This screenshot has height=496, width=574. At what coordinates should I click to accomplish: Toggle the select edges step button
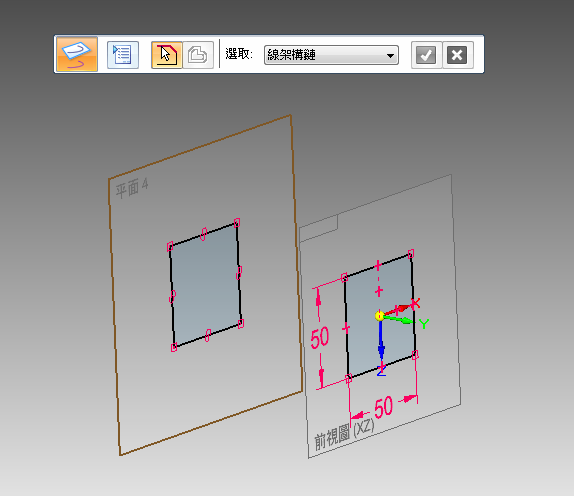pos(167,55)
